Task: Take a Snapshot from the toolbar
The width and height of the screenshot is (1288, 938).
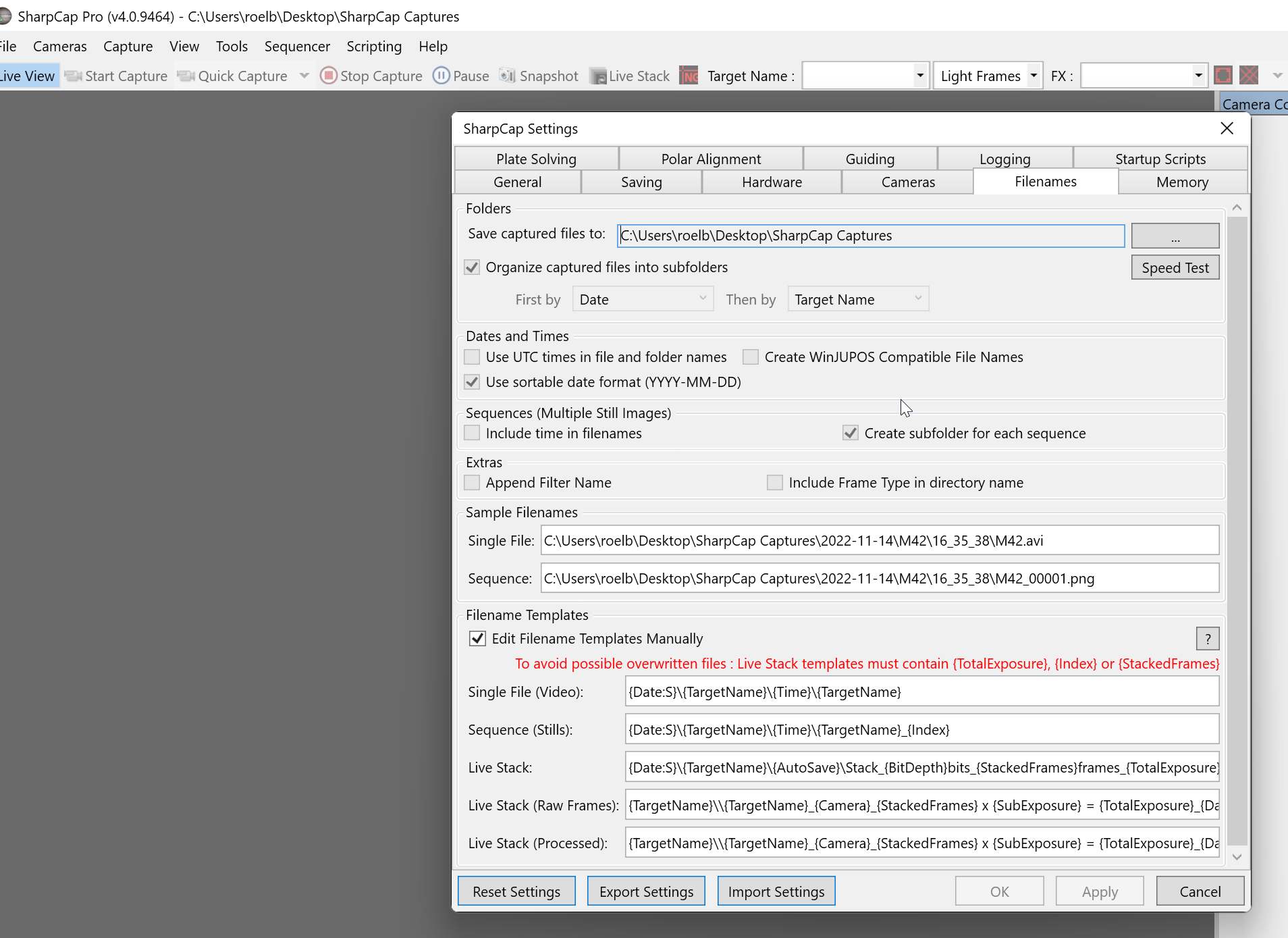Action: click(x=539, y=76)
